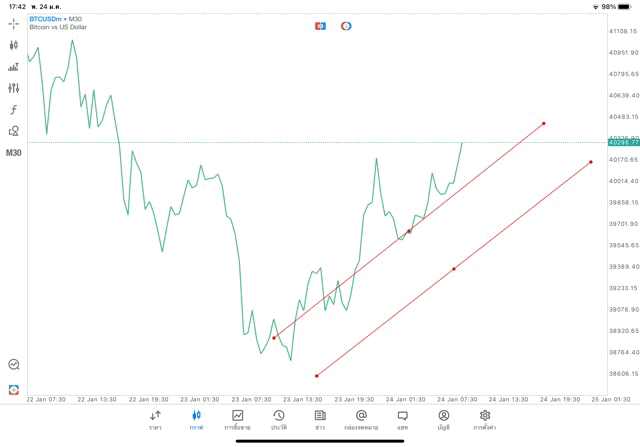Screen dimensions: 640x447
Task: Switch to the ราคา (Quotes) tab
Action: [155, 419]
